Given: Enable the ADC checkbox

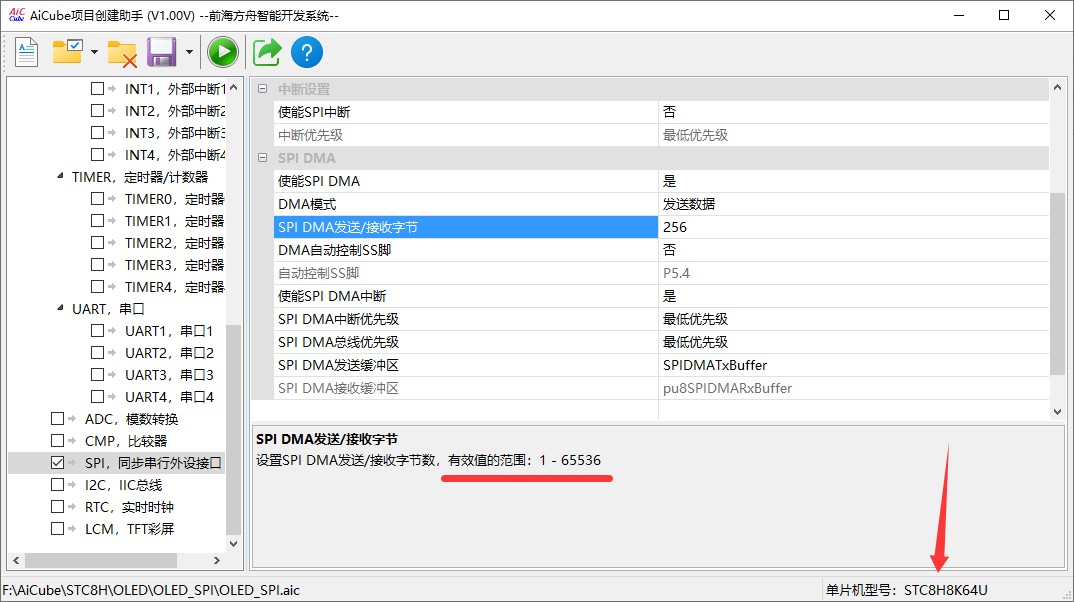Looking at the screenshot, I should pyautogui.click(x=58, y=418).
